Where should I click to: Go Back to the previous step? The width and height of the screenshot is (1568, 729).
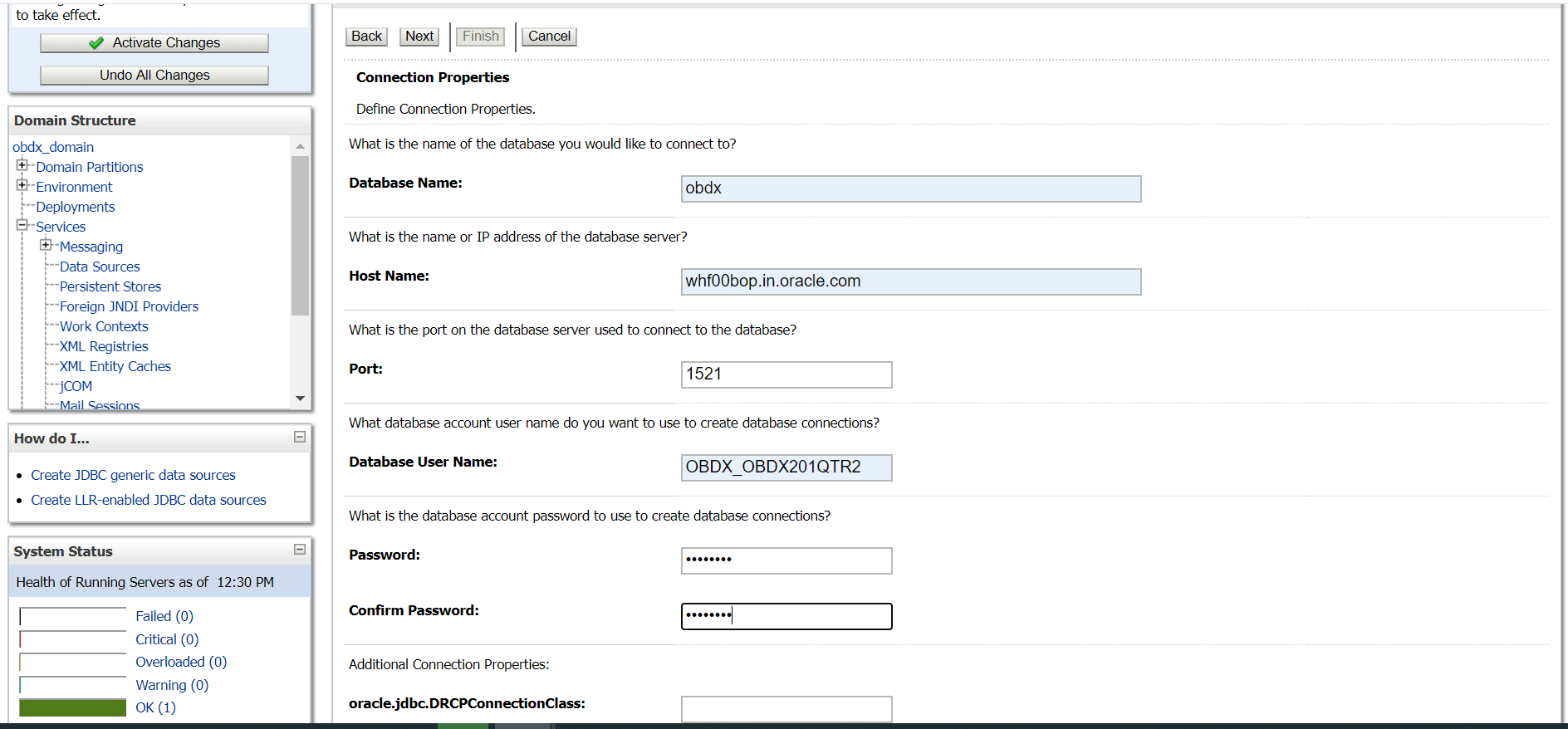click(366, 37)
